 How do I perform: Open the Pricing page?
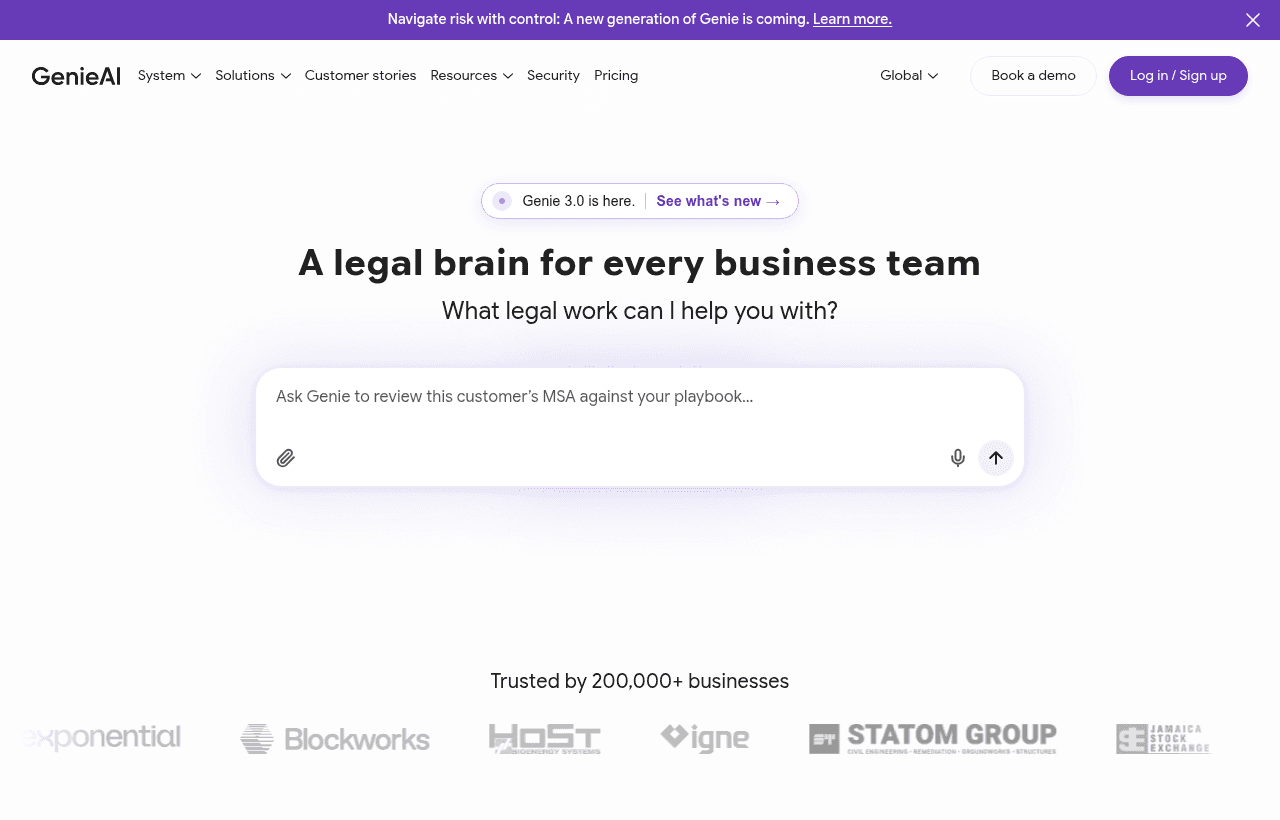coord(616,76)
